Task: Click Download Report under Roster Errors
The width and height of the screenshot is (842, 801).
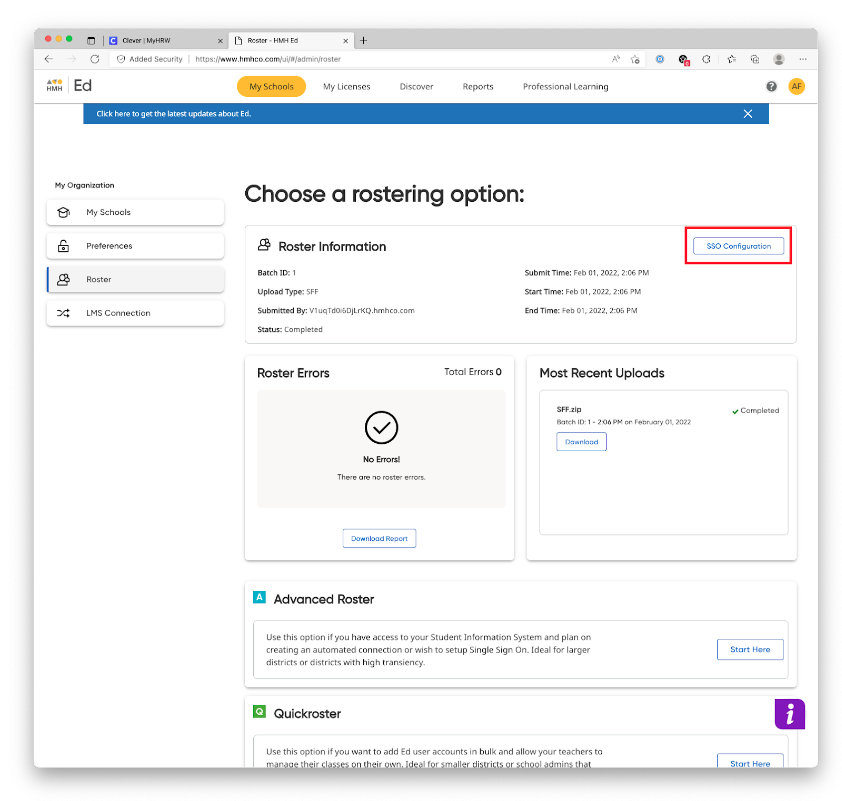Action: (x=379, y=537)
